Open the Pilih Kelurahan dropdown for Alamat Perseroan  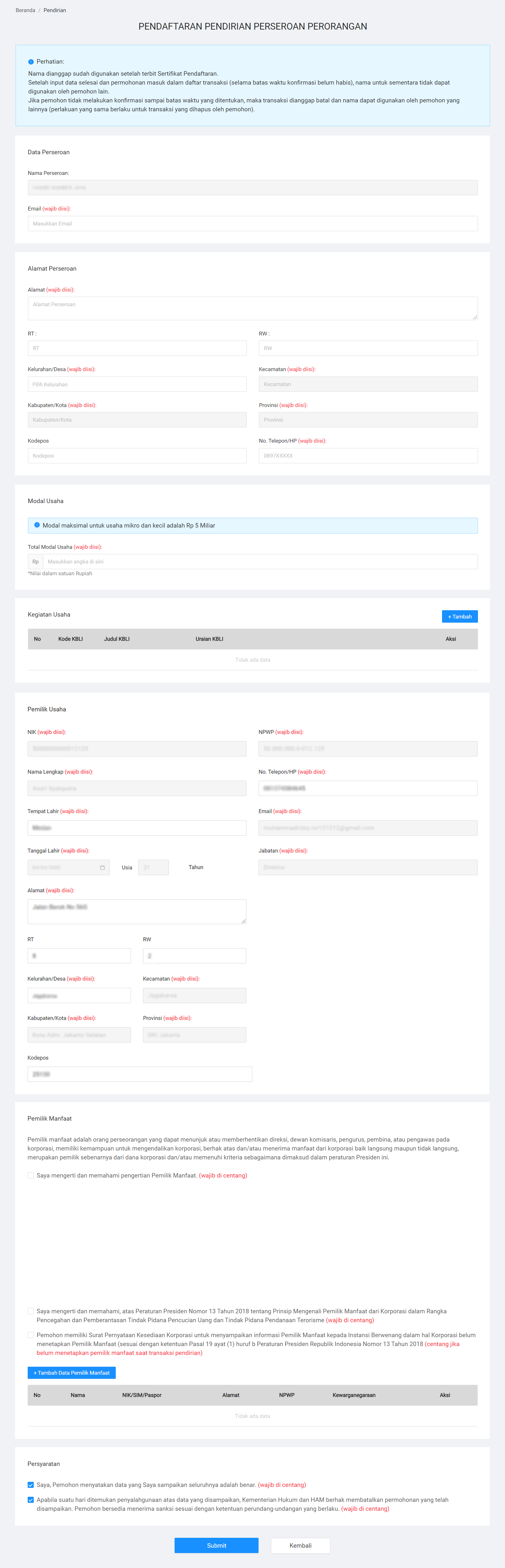pyautogui.click(x=137, y=384)
